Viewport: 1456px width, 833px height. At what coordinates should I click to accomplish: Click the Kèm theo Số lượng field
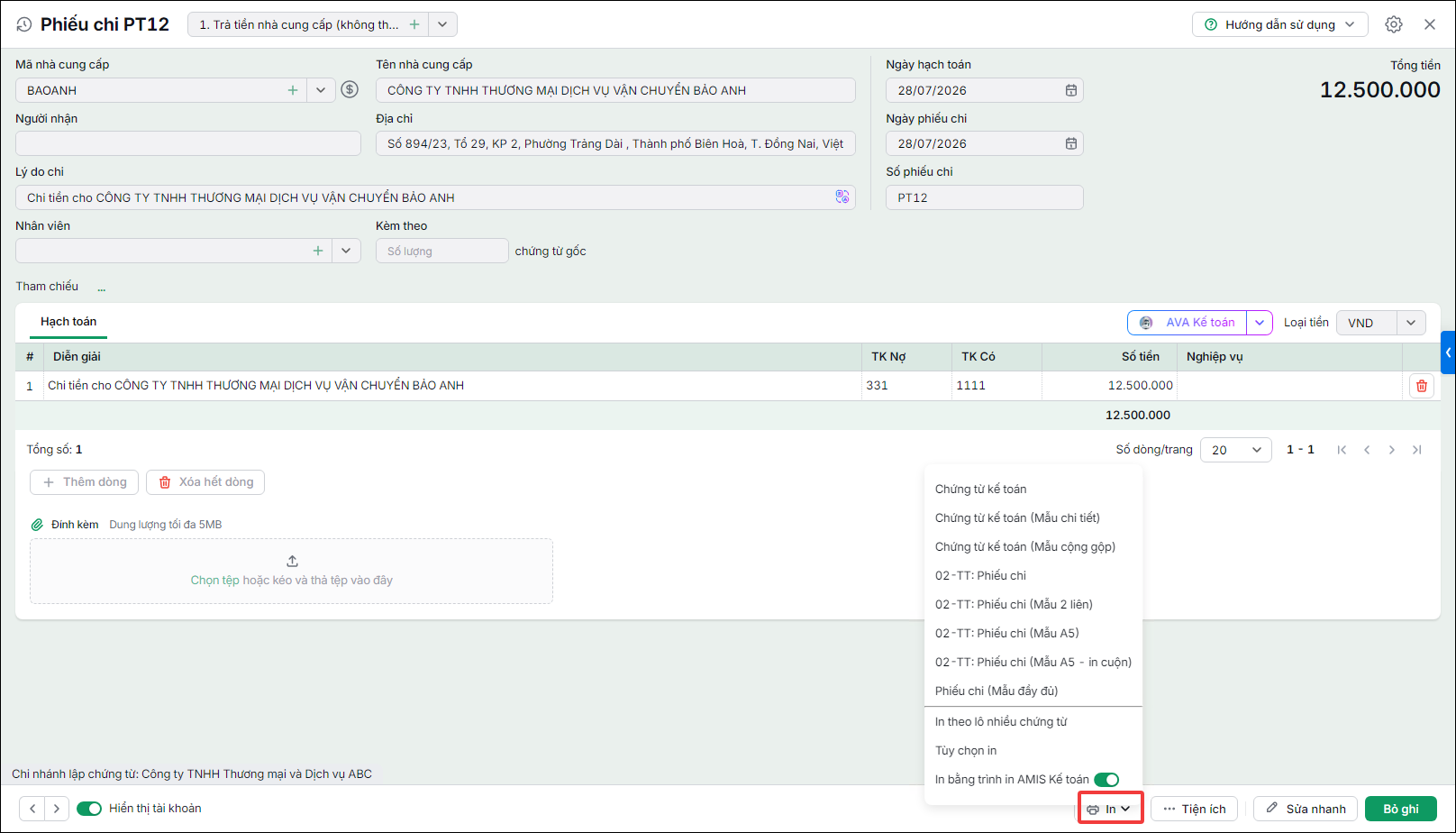[442, 251]
